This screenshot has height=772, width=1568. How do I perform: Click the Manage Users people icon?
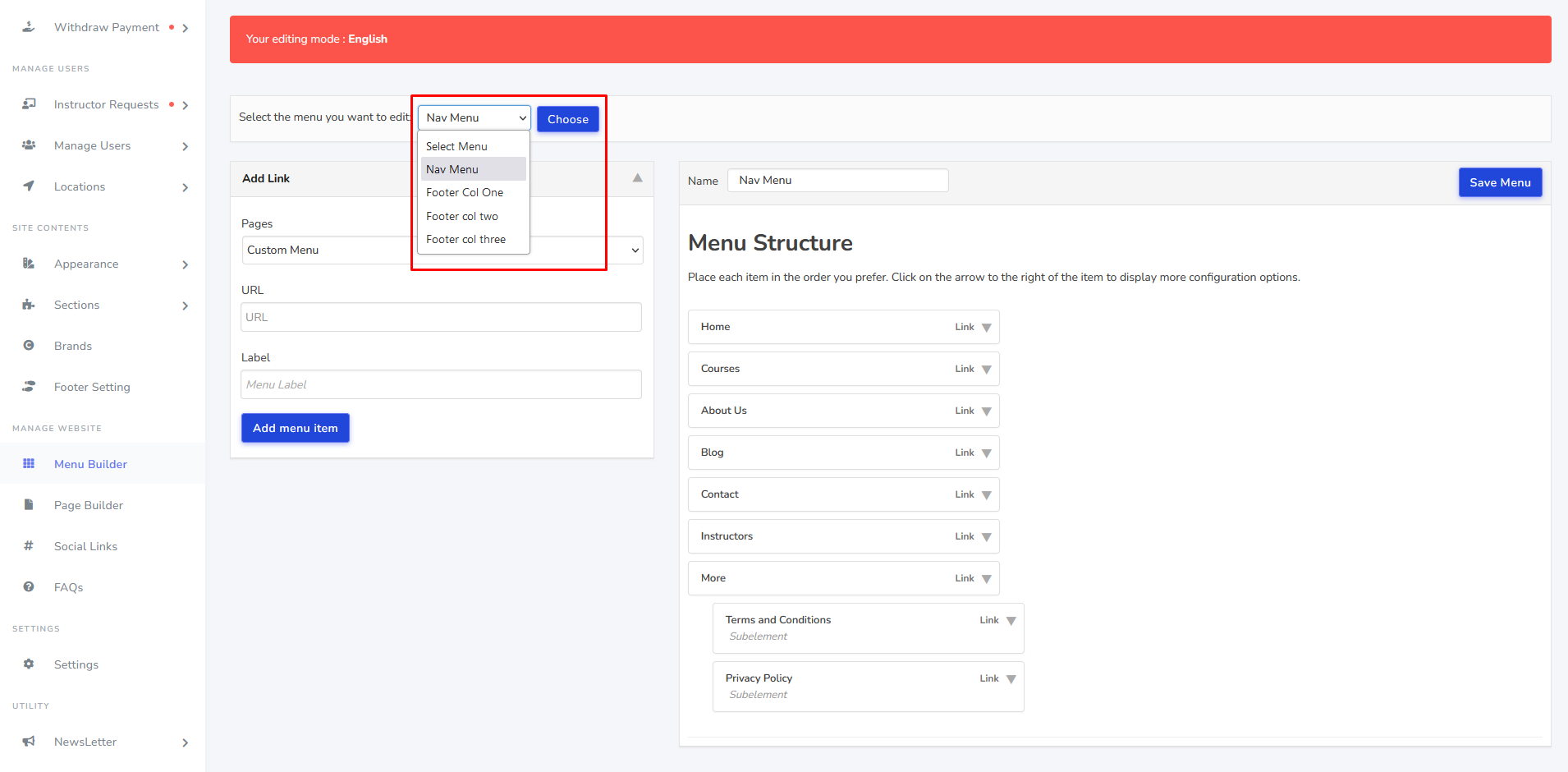(29, 145)
